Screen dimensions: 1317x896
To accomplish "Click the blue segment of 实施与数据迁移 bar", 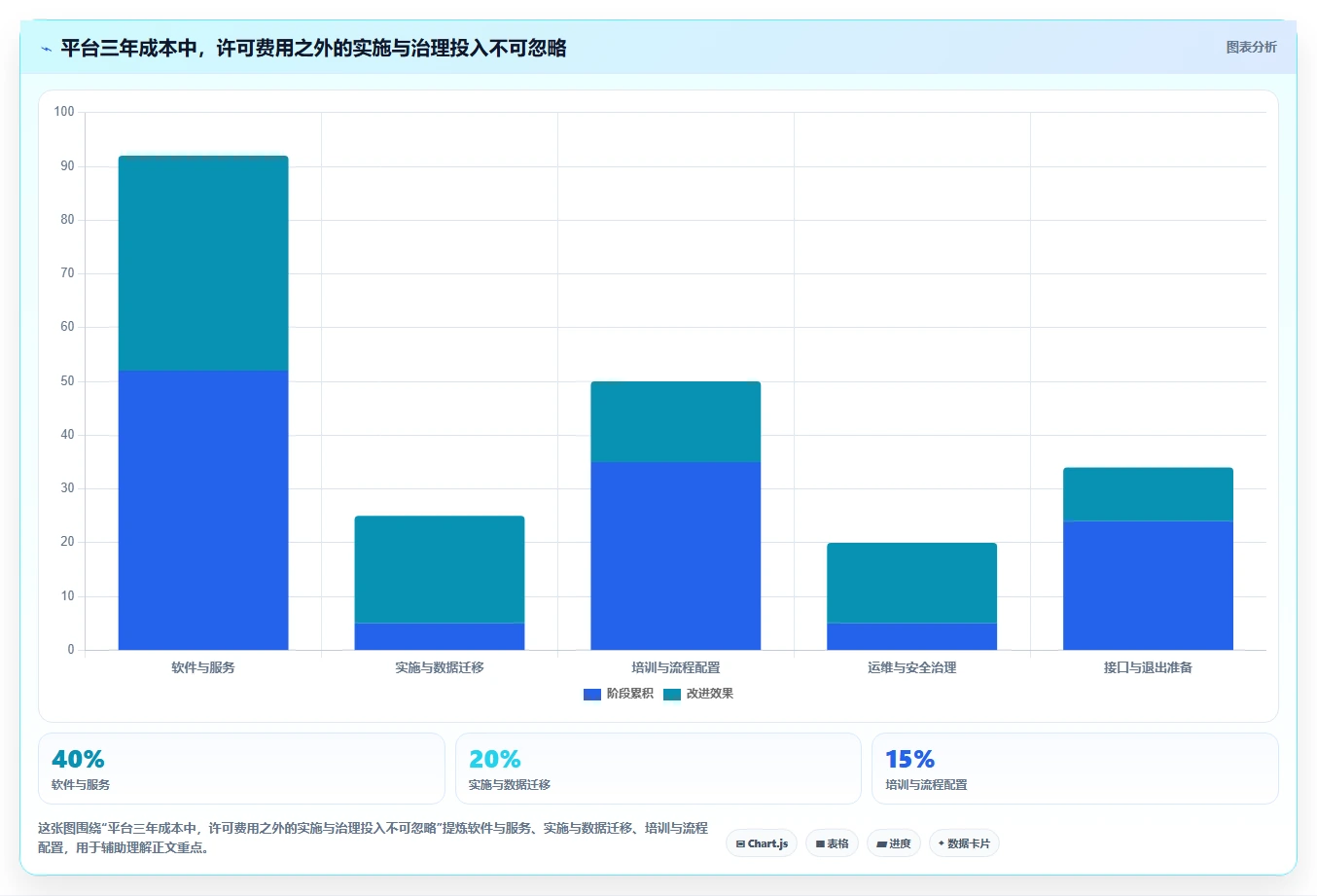I will tap(440, 636).
